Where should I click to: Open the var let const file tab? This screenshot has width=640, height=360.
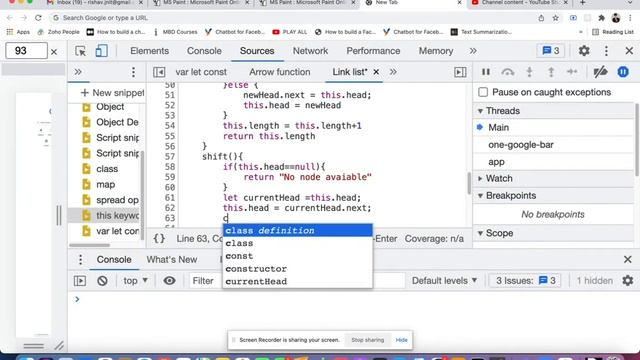201,72
